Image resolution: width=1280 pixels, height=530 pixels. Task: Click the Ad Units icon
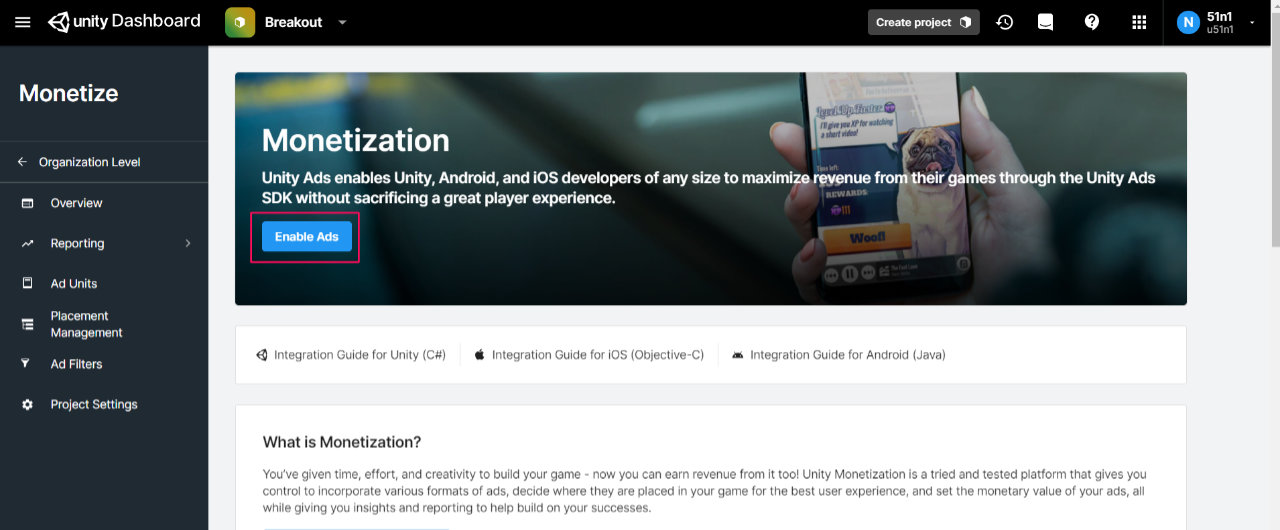pyautogui.click(x=28, y=284)
